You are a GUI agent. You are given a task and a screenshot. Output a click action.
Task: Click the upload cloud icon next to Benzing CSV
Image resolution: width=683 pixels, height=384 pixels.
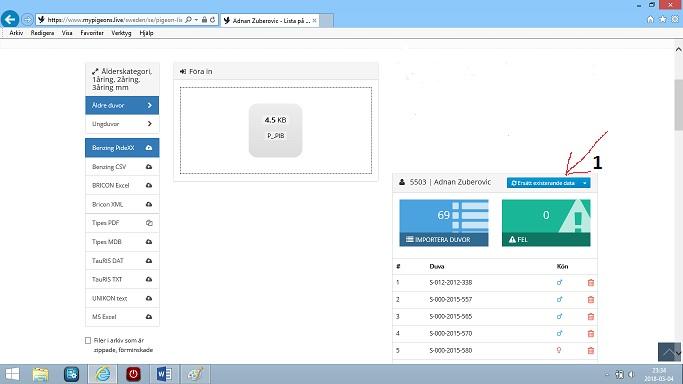point(149,167)
